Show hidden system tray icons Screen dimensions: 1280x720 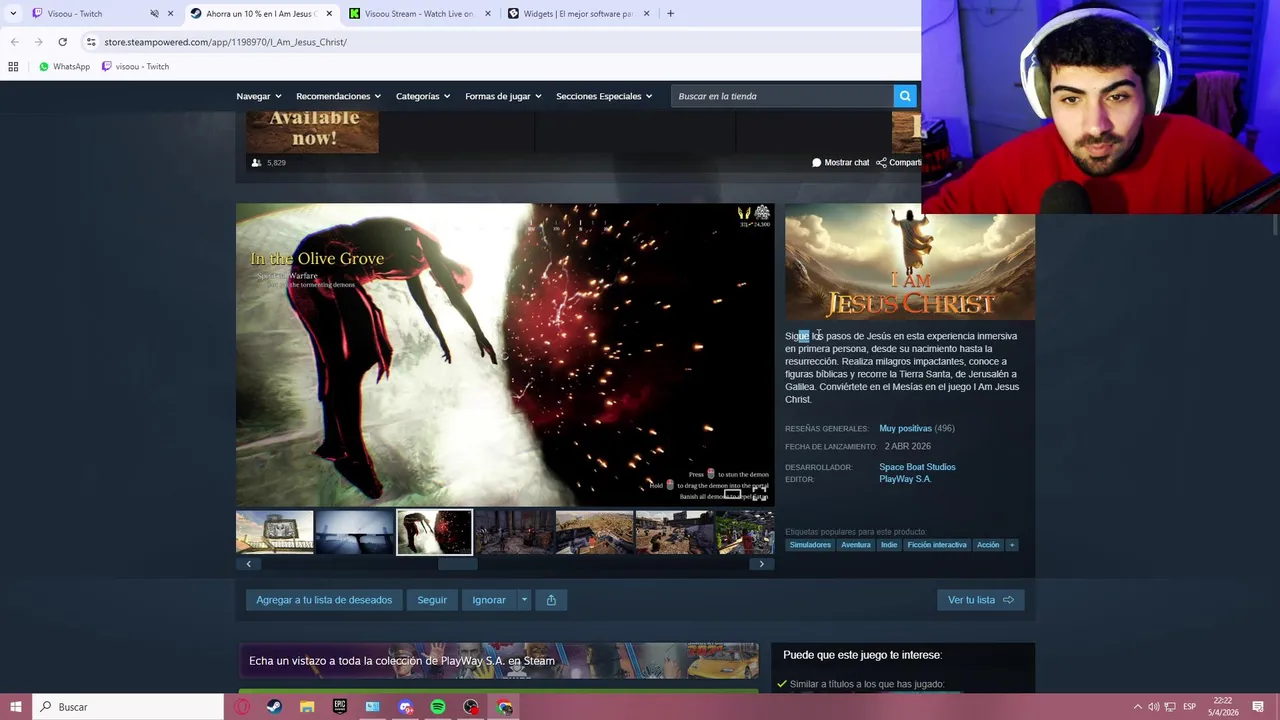pos(1137,707)
